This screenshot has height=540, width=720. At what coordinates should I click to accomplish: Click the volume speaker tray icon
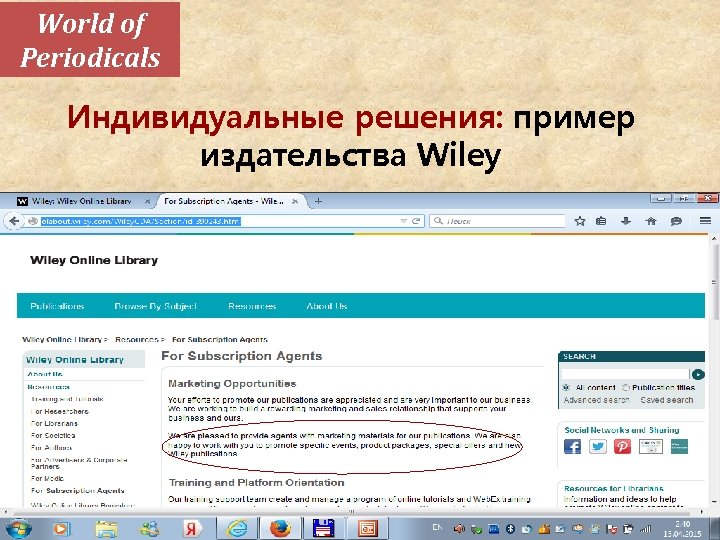tap(460, 529)
